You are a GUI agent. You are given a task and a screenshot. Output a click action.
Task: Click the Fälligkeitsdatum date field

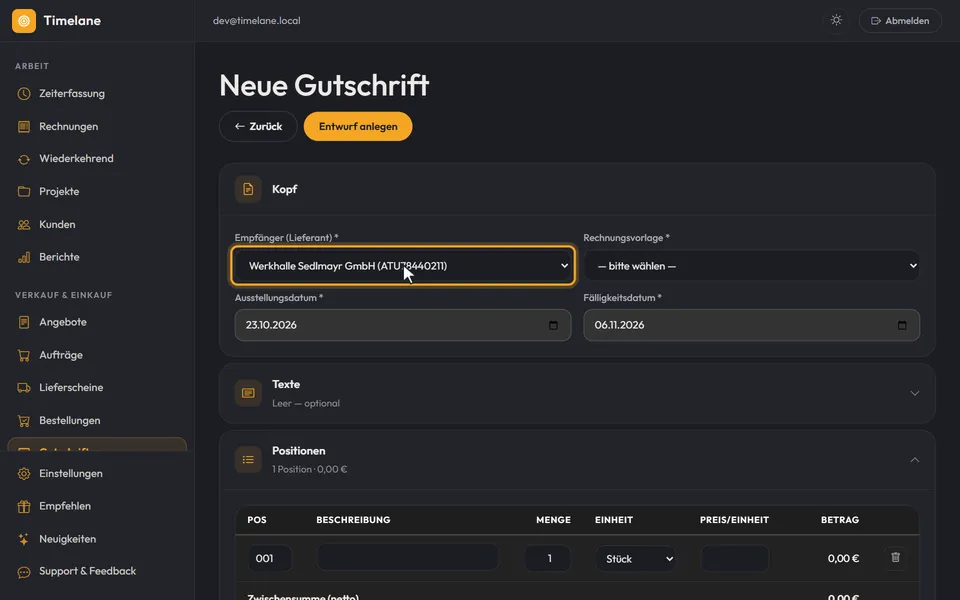click(x=751, y=325)
